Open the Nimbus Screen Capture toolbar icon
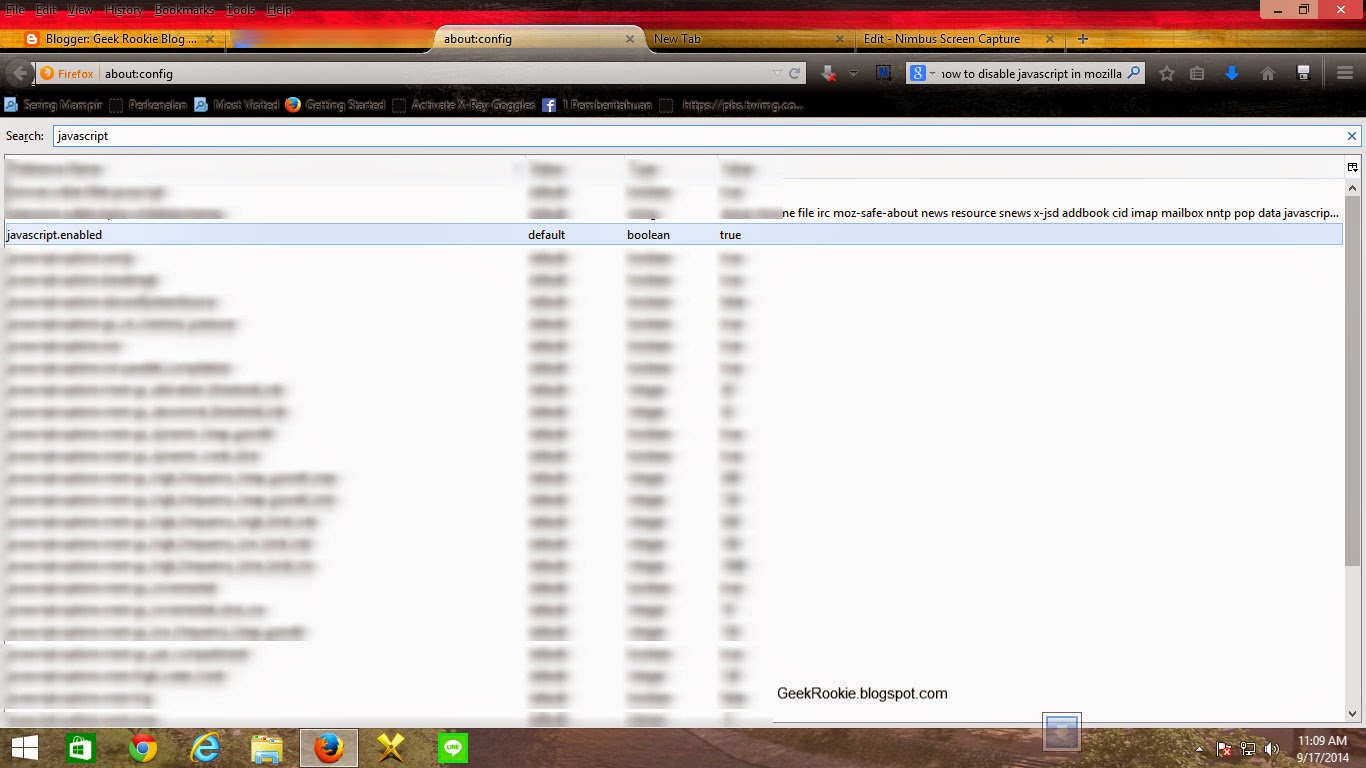The height and width of the screenshot is (768, 1366). [884, 73]
